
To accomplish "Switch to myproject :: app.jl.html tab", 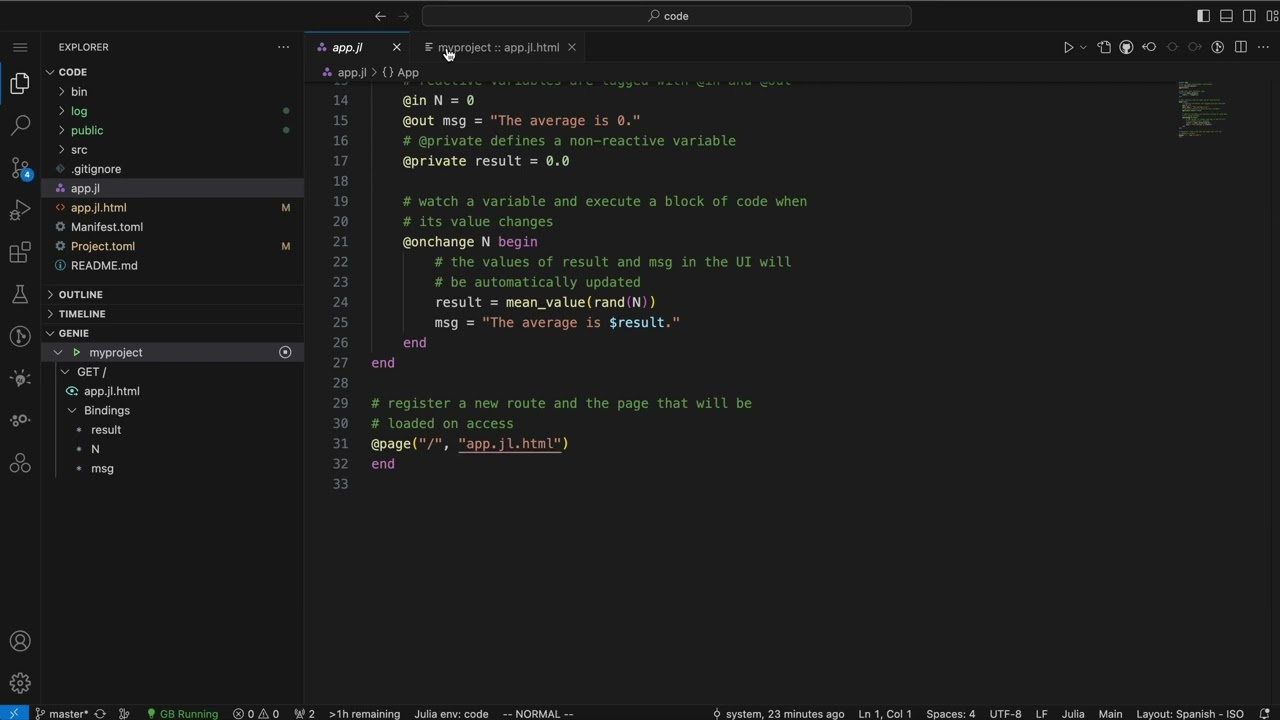I will pyautogui.click(x=498, y=47).
